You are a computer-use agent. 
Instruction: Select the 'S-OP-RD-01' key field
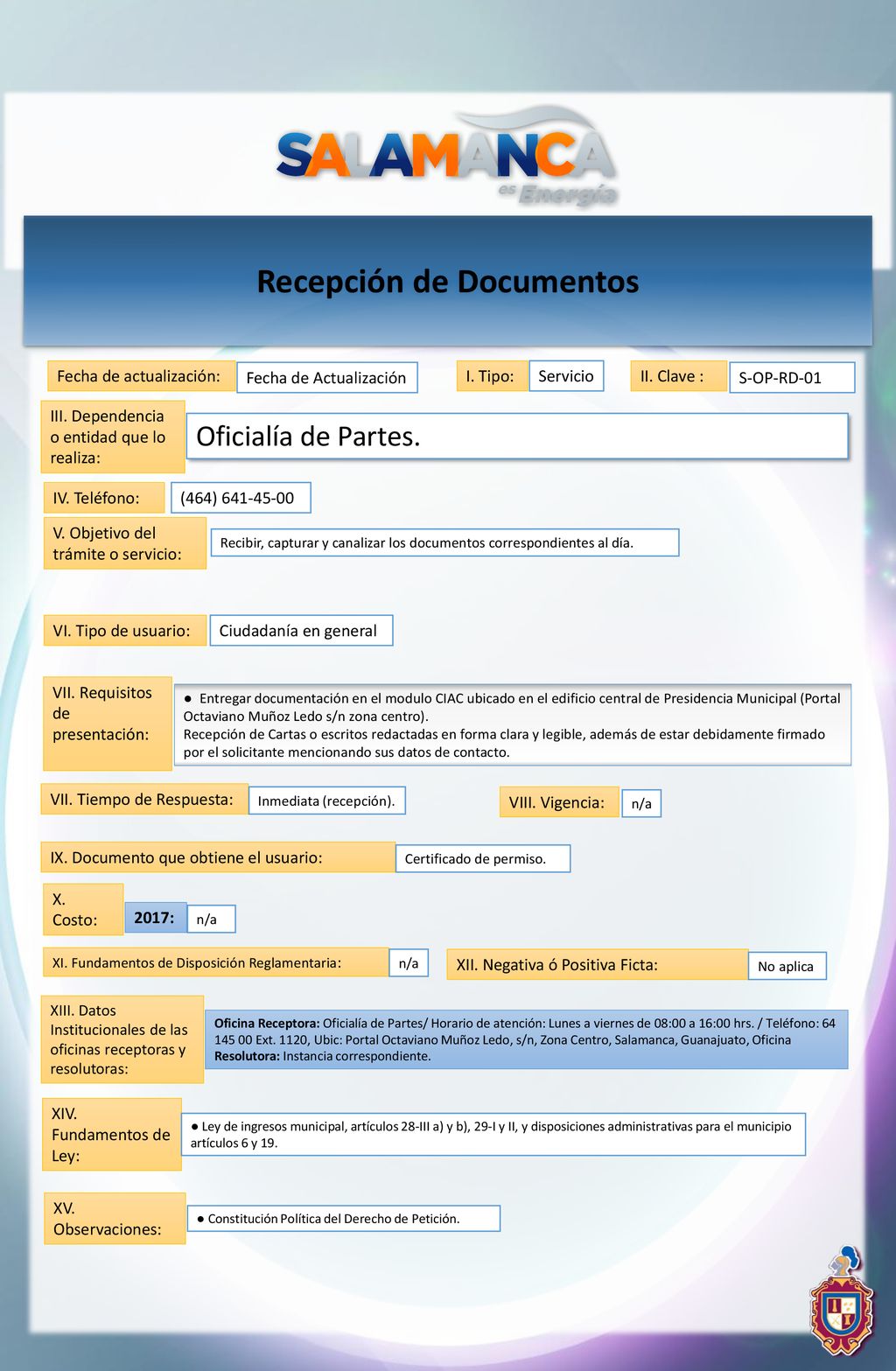[x=792, y=378]
